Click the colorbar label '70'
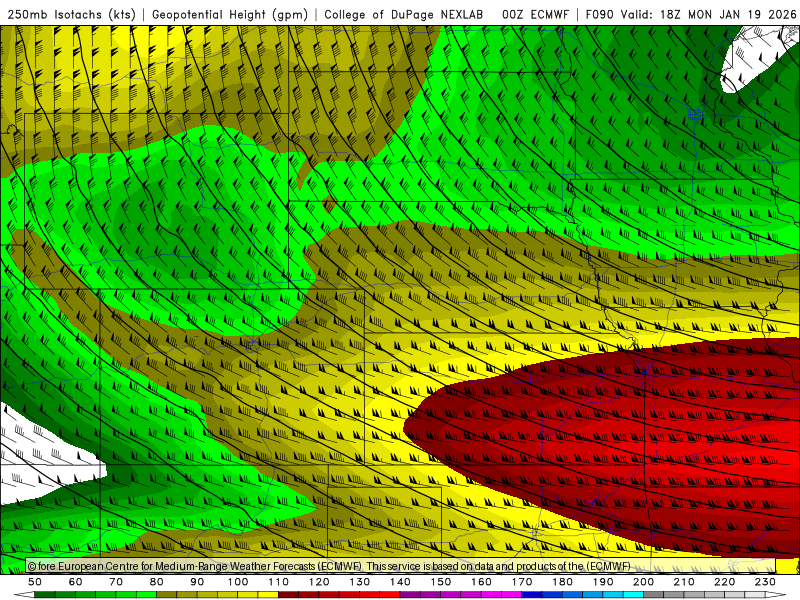Screen dimensions: 800x600 116,582
